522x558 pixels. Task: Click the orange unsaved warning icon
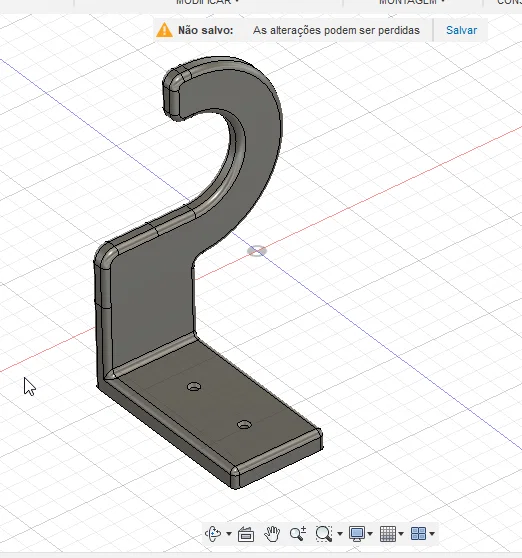pyautogui.click(x=164, y=30)
